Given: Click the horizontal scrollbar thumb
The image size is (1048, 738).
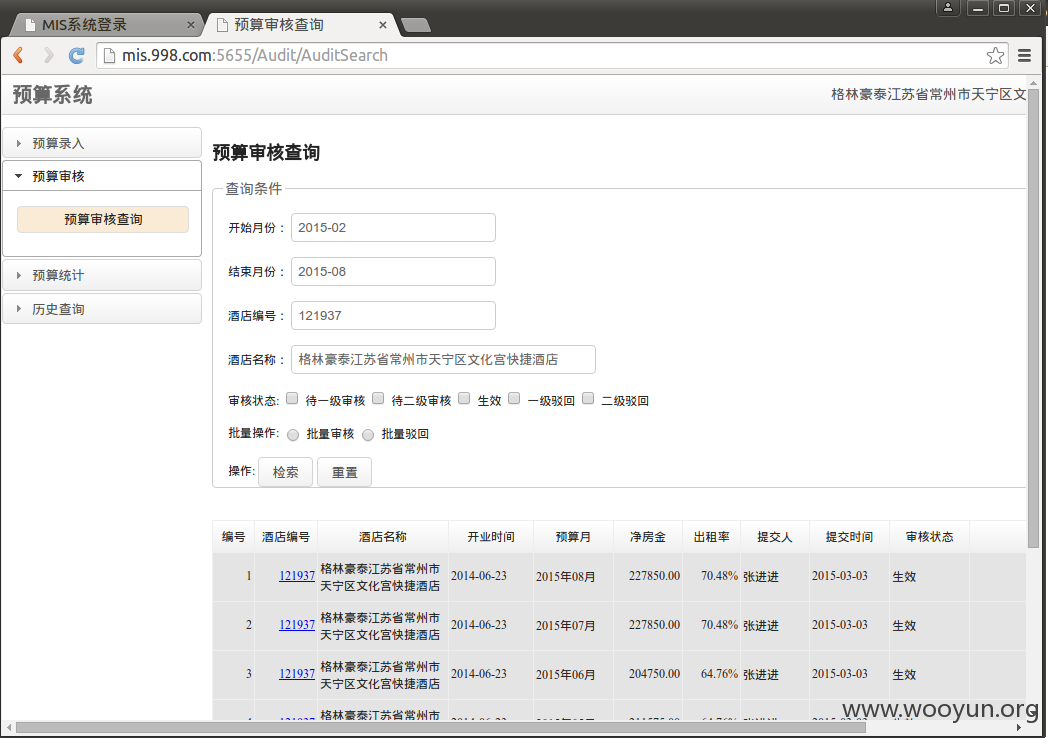Looking at the screenshot, I should tap(440, 727).
